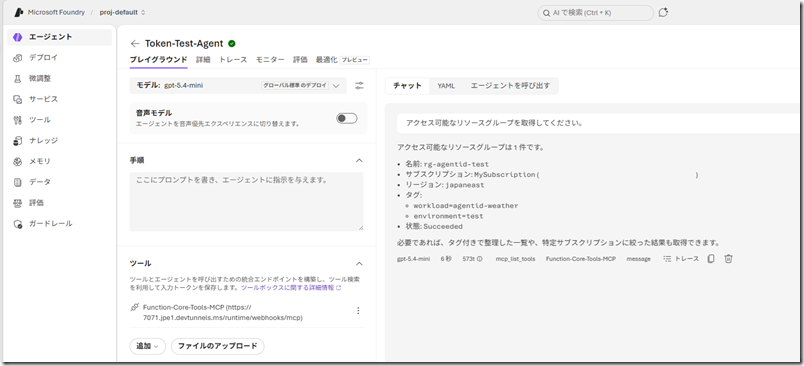Click the 6 秒 duration label
804x366 pixels.
(x=446, y=259)
